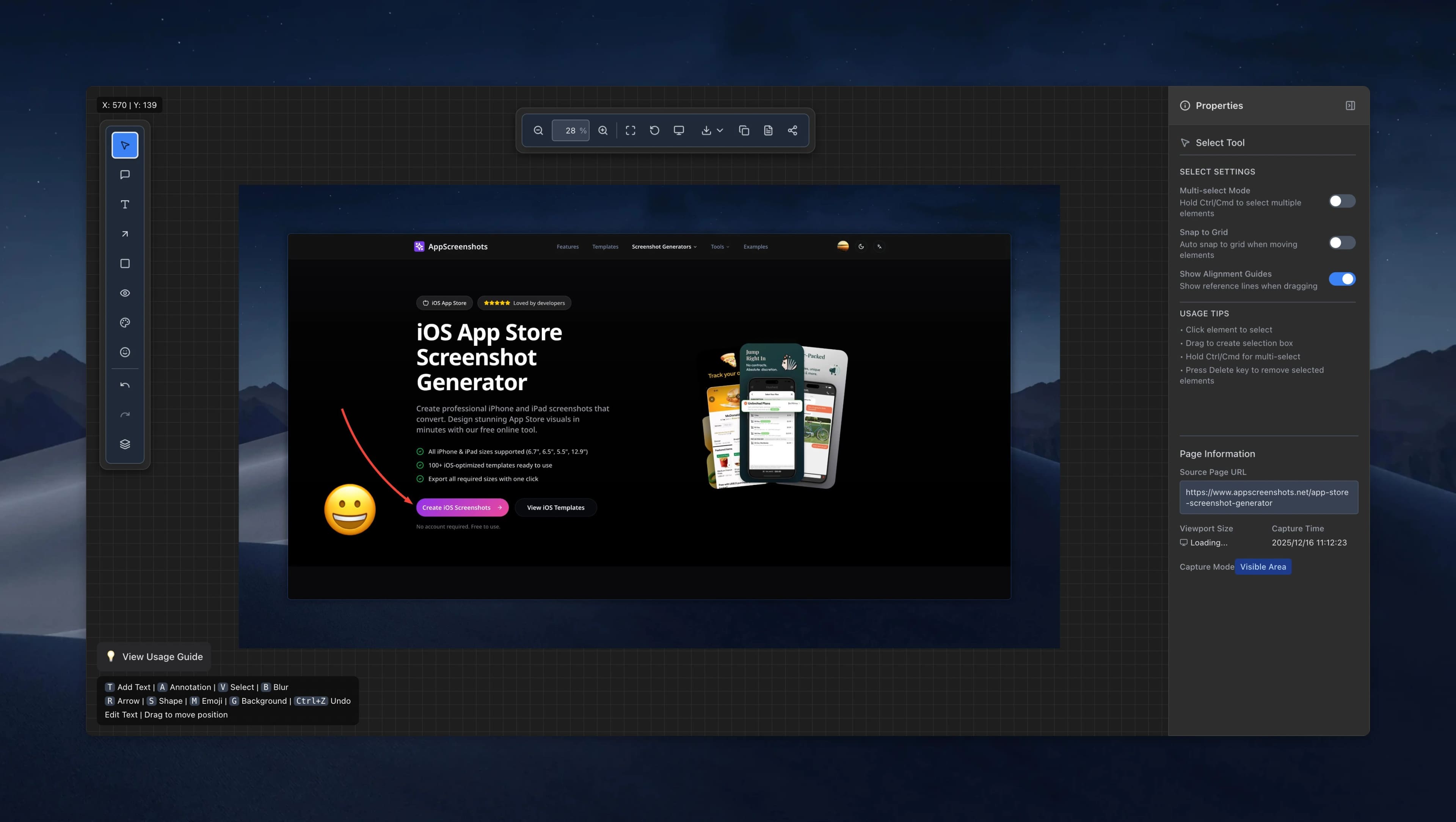This screenshot has width=1456, height=822.
Task: Open the Layers stack tool
Action: coord(125,444)
